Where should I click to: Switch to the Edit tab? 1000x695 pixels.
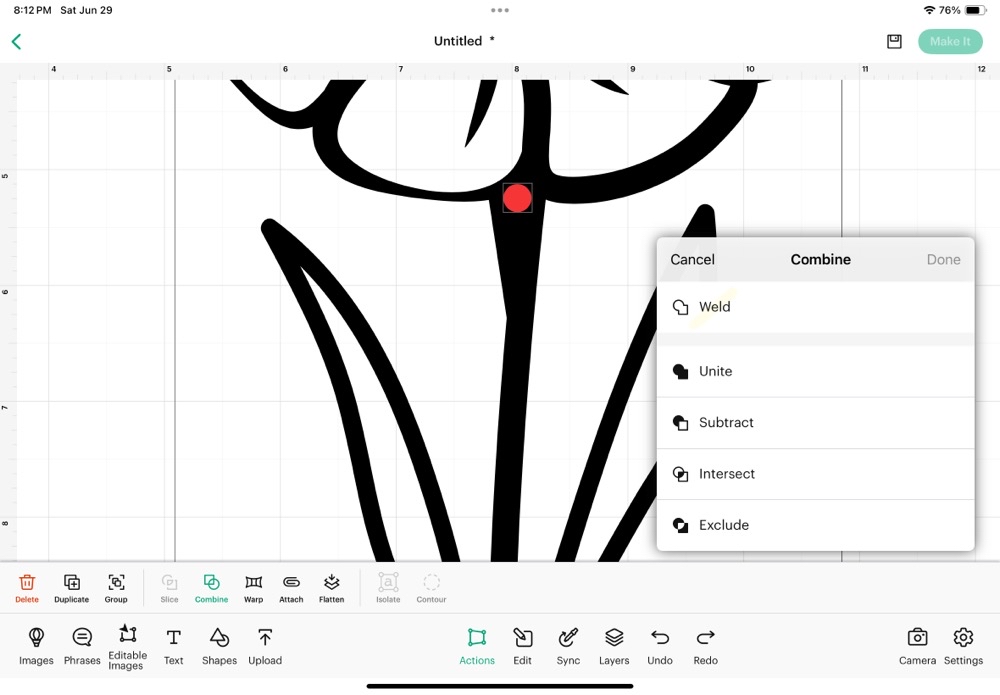click(x=522, y=646)
